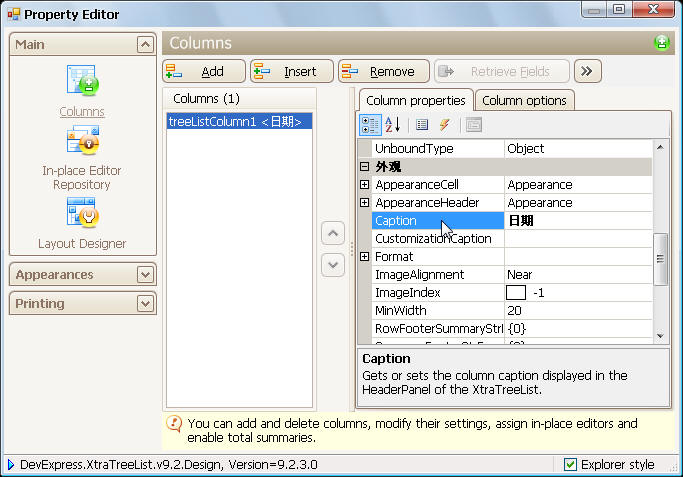
Task: Expand the AppearanceCell property
Action: (365, 185)
